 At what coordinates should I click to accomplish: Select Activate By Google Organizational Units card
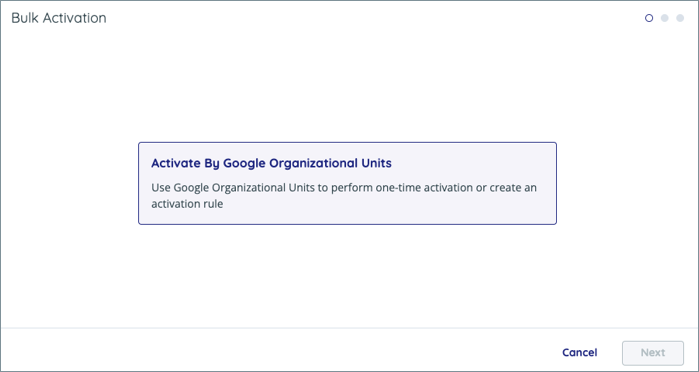point(347,183)
